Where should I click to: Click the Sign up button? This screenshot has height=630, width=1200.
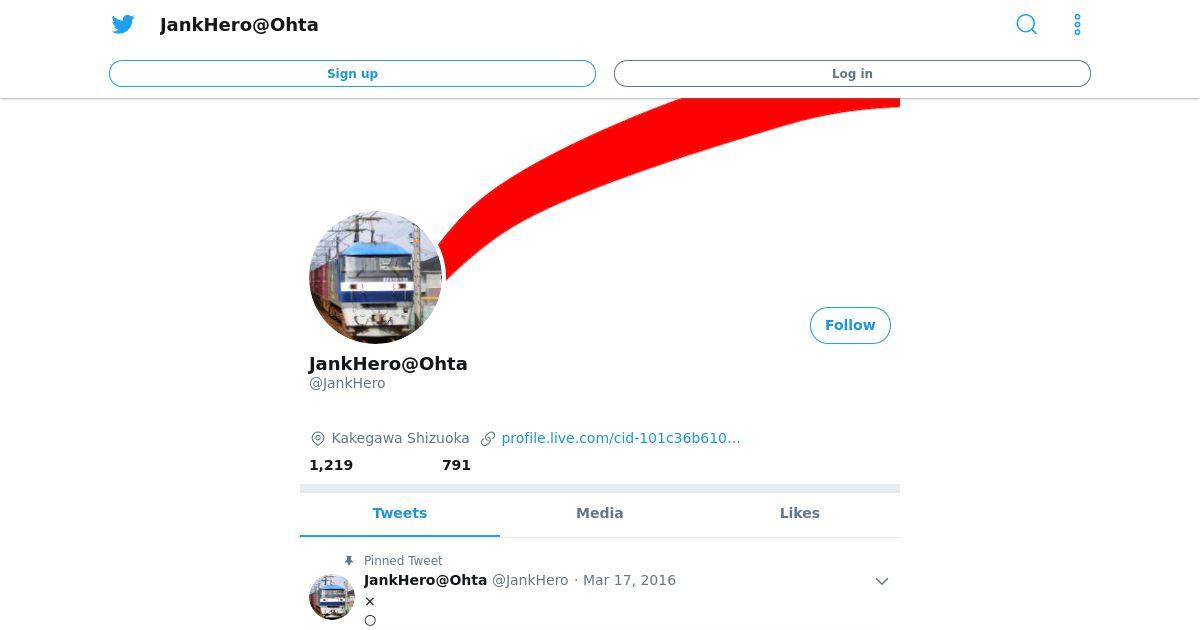coord(352,73)
